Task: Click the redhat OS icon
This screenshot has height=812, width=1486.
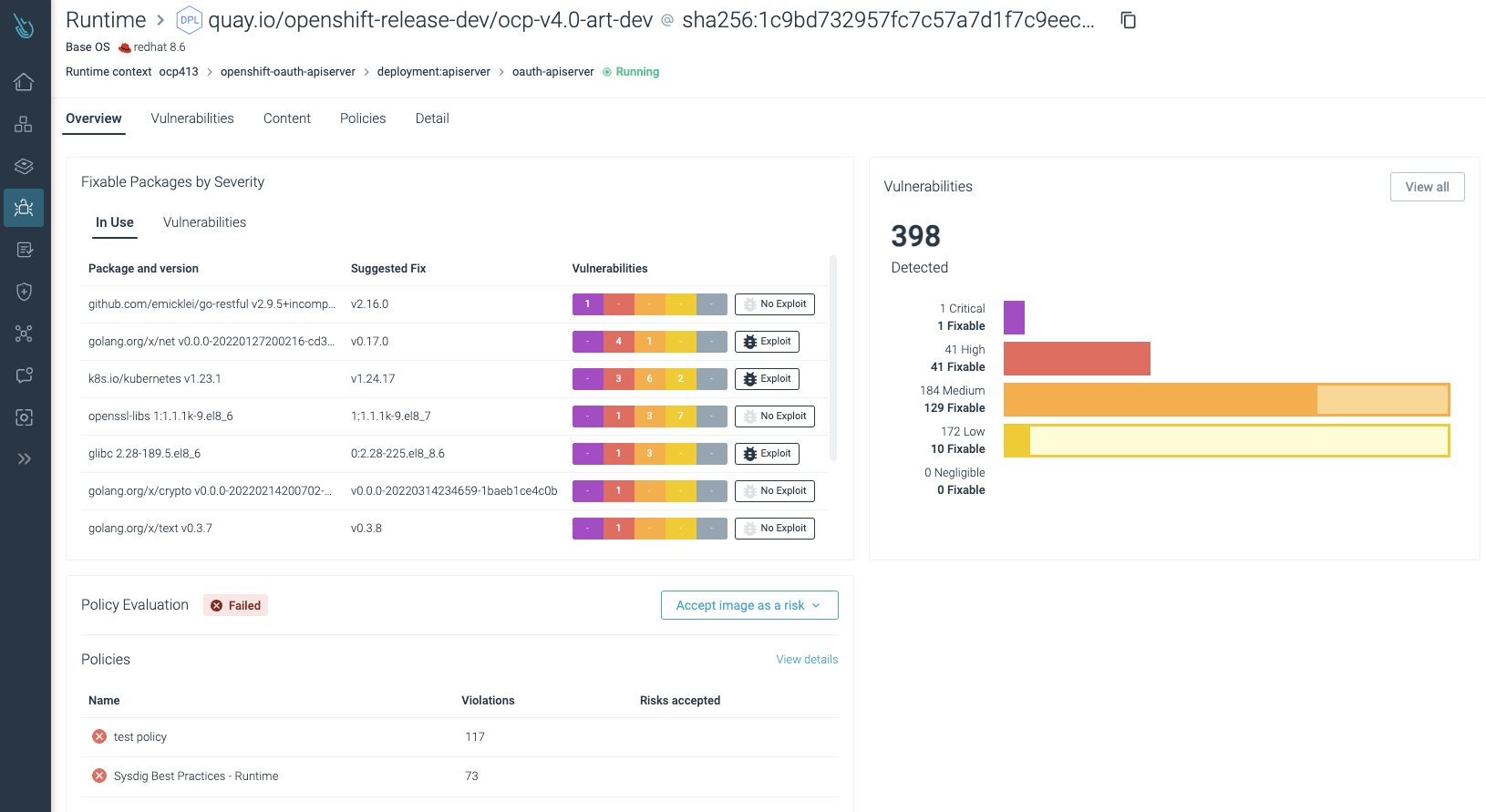Action: 125,47
